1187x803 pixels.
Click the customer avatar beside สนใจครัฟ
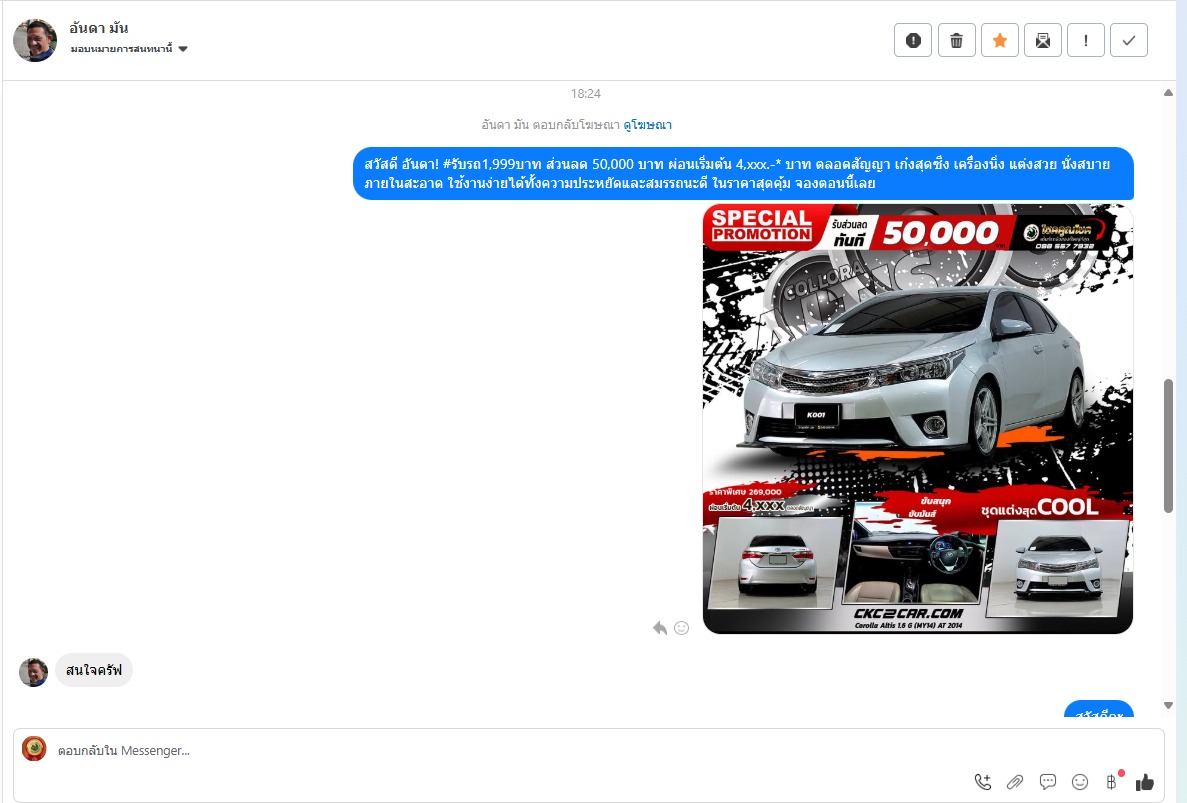click(33, 672)
